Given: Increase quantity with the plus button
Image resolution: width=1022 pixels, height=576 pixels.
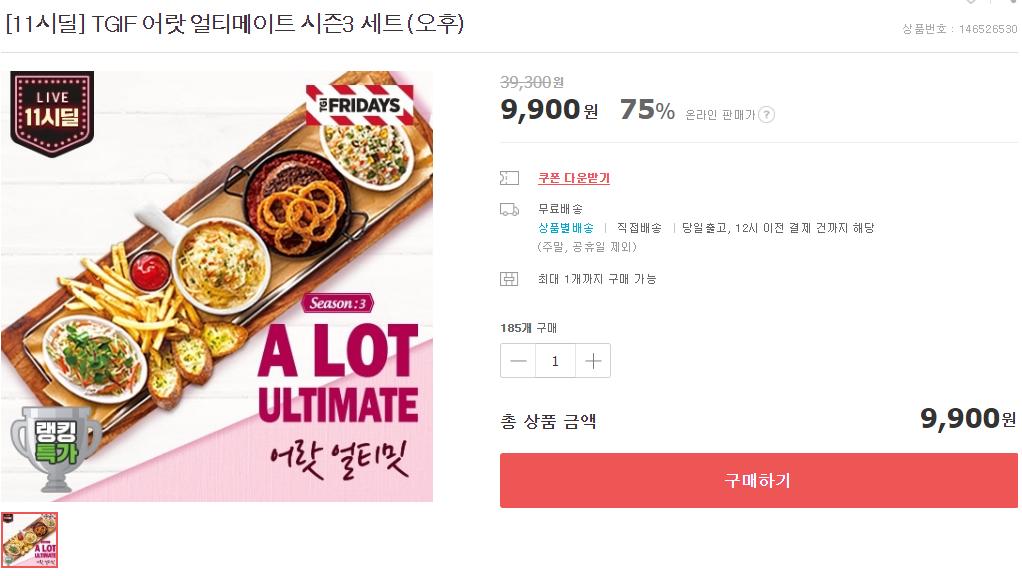Looking at the screenshot, I should (592, 361).
